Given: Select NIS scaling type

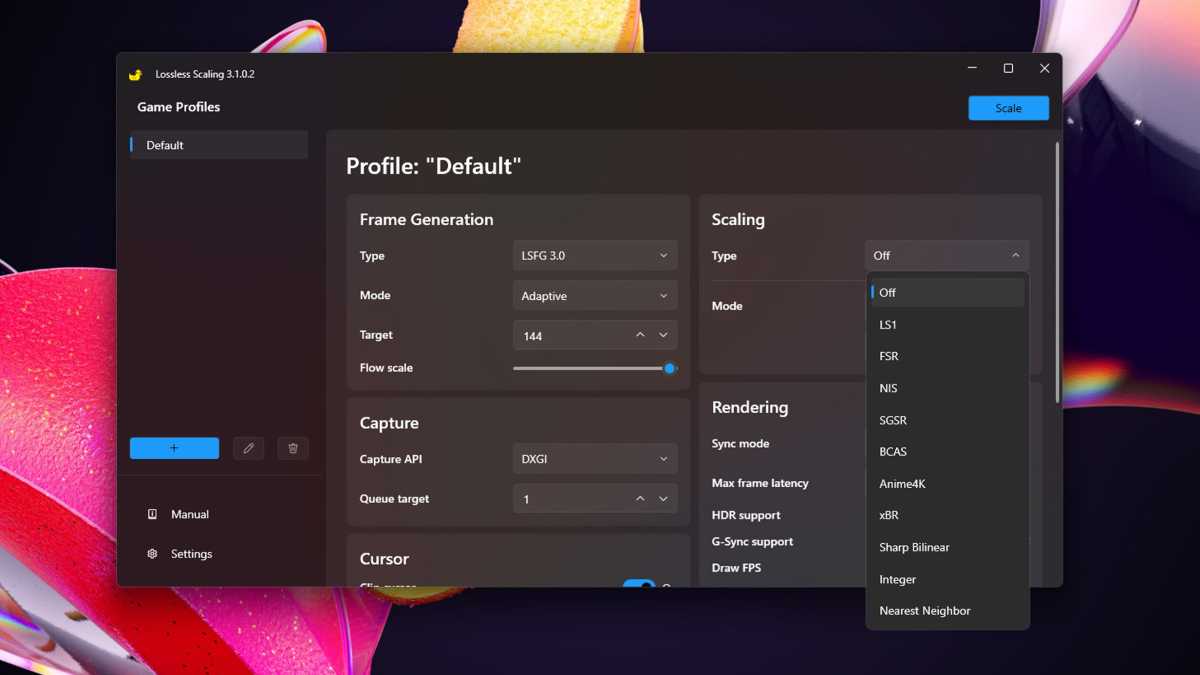Looking at the screenshot, I should pyautogui.click(x=947, y=388).
